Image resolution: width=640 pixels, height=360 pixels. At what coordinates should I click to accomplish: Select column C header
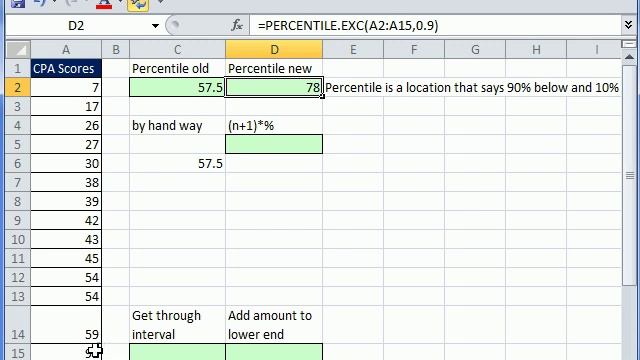(x=177, y=50)
